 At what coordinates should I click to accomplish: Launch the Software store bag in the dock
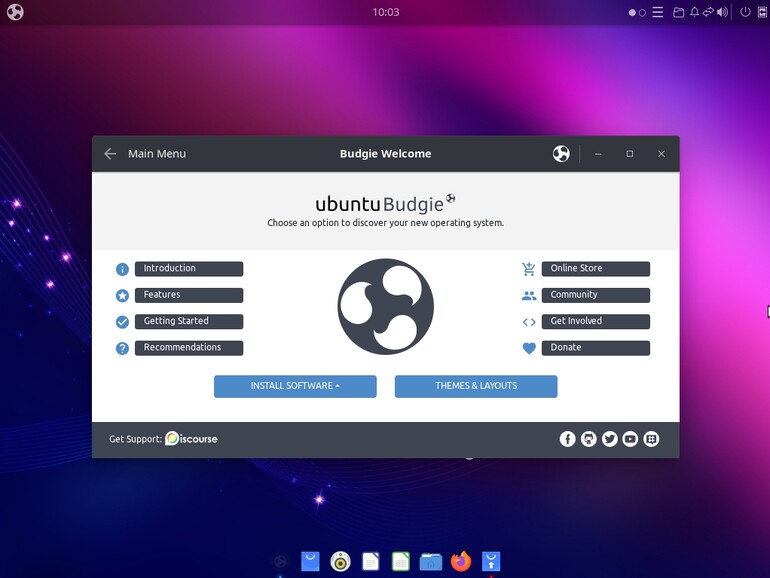click(x=310, y=561)
